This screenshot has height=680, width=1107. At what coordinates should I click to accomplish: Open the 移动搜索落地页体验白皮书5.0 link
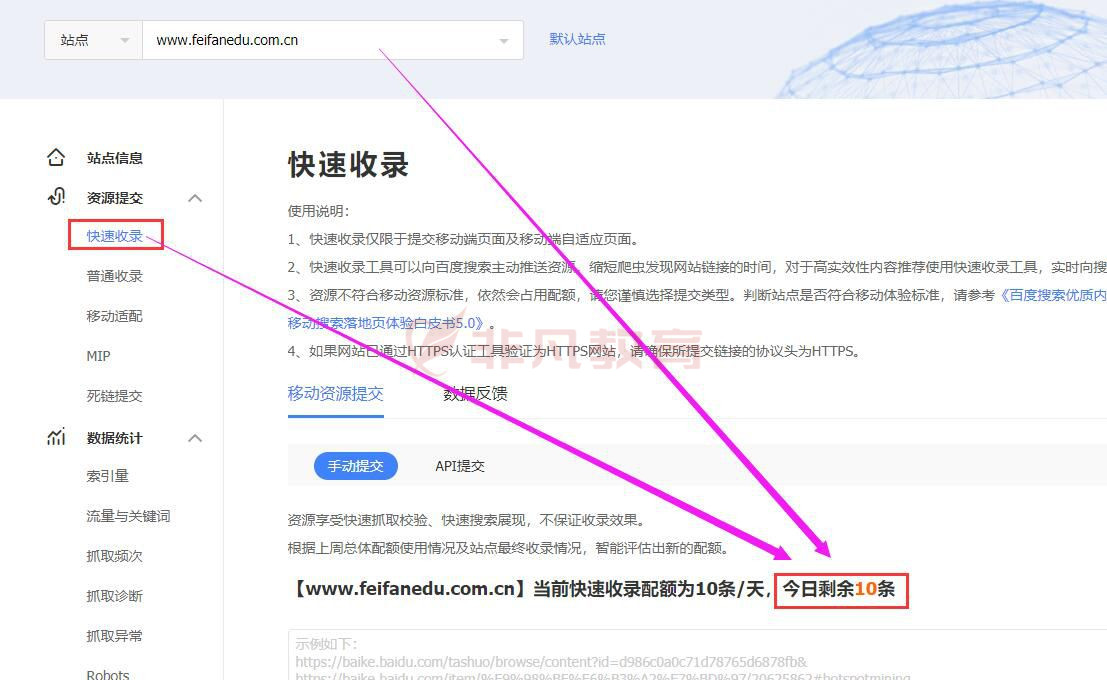[x=385, y=323]
